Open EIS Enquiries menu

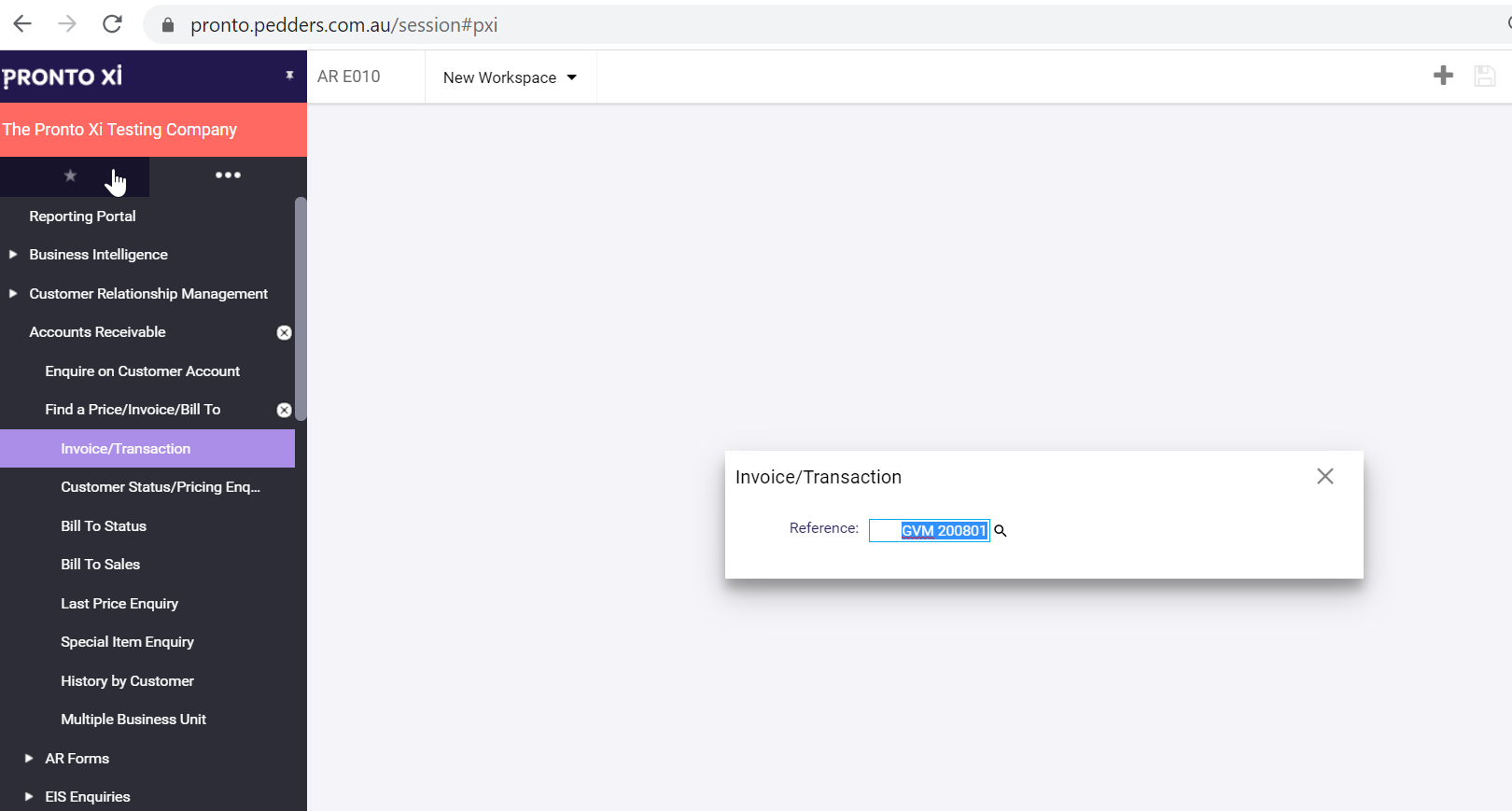click(88, 797)
